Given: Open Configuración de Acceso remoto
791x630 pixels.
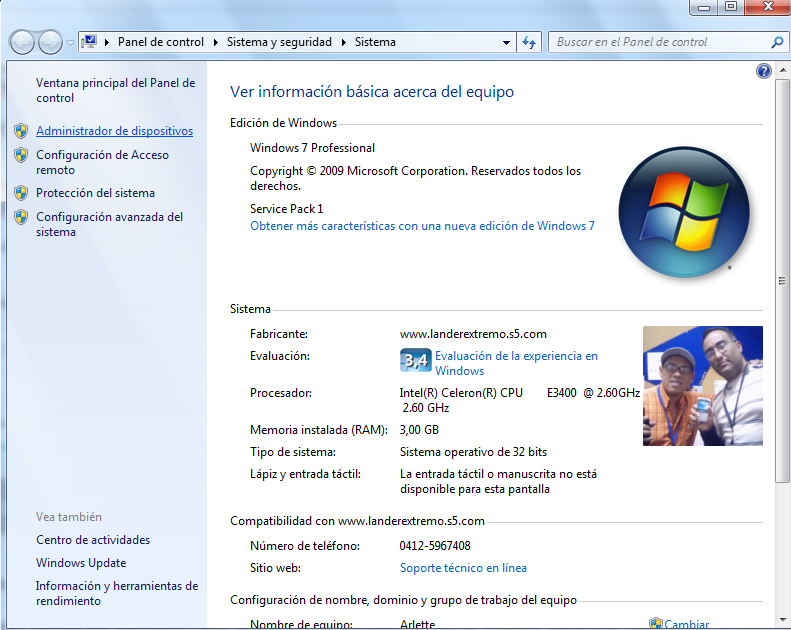Looking at the screenshot, I should coord(102,162).
